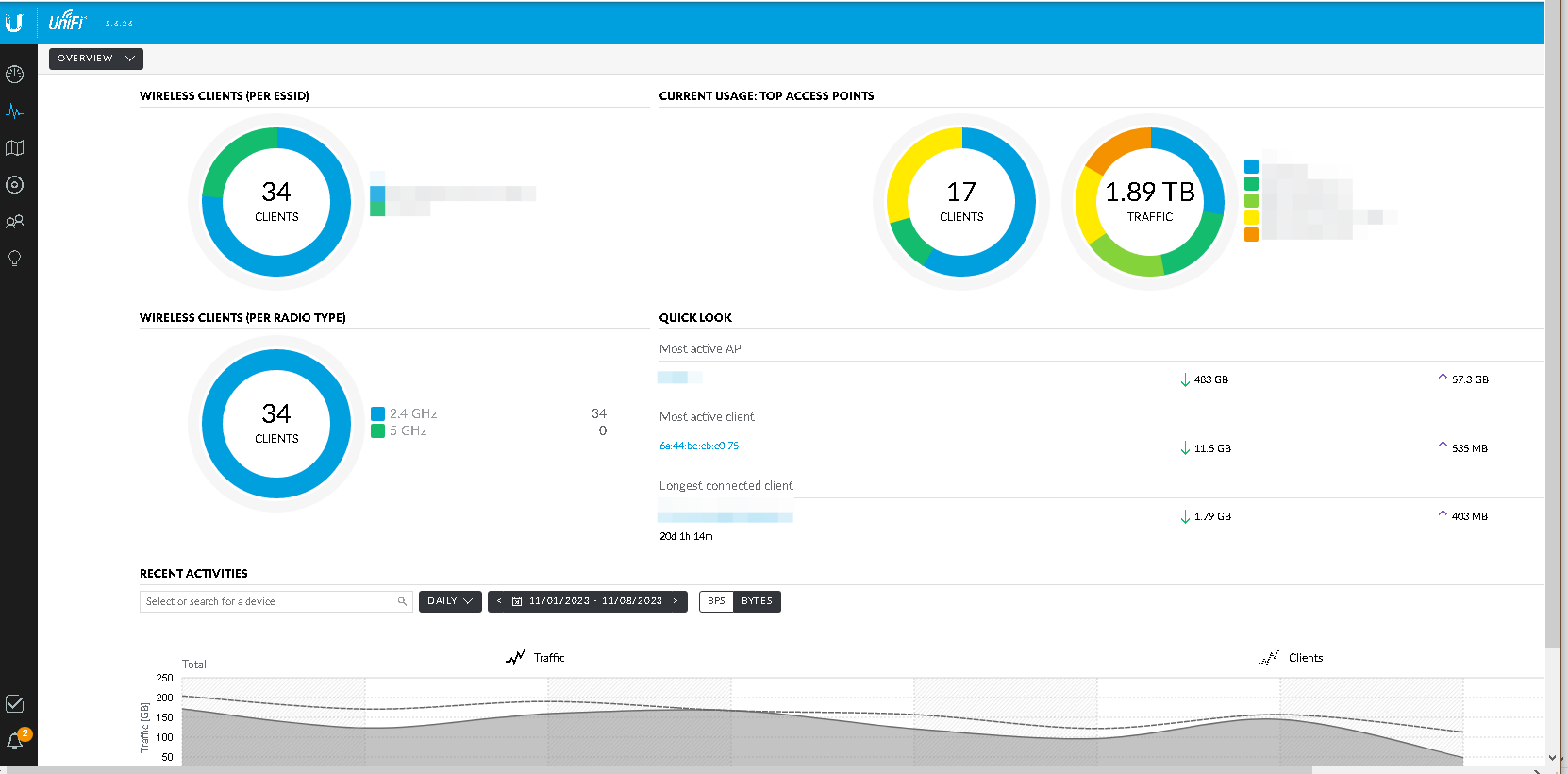
Task: Open the Dashboard gauge icon in sidebar
Action: click(x=14, y=74)
